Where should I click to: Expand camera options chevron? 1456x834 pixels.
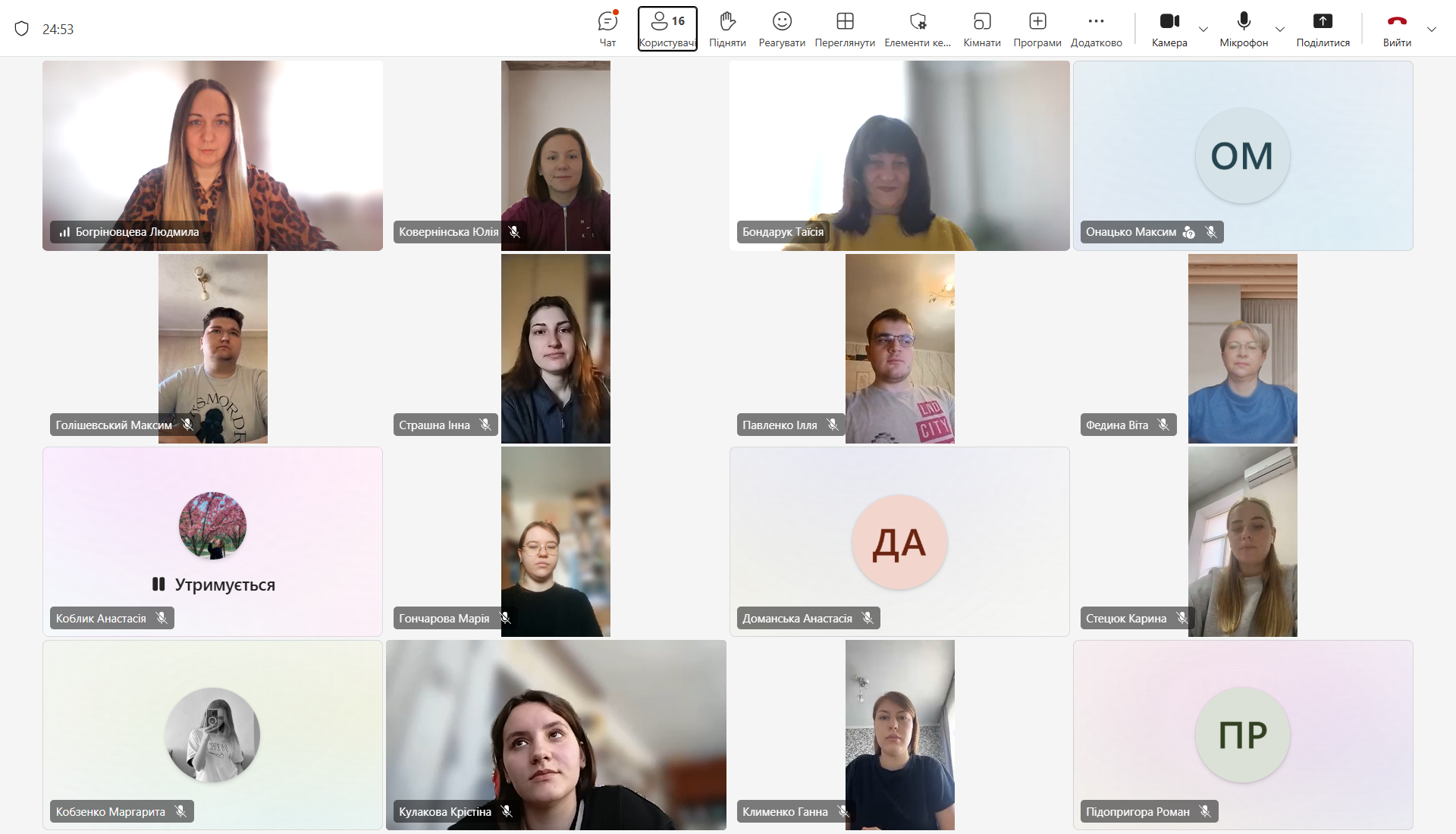tap(1203, 30)
